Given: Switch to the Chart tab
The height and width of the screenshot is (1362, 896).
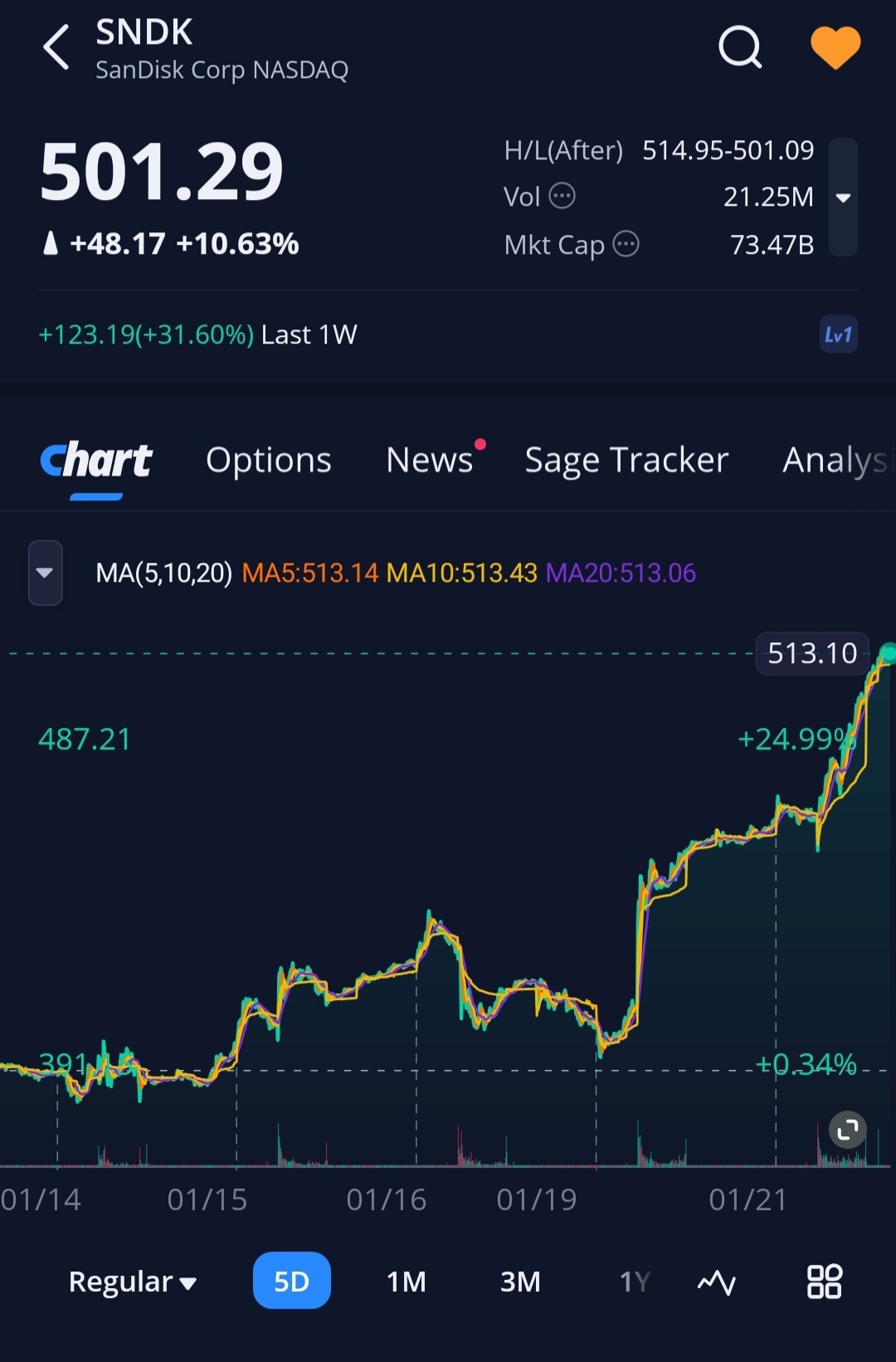Looking at the screenshot, I should (96, 461).
